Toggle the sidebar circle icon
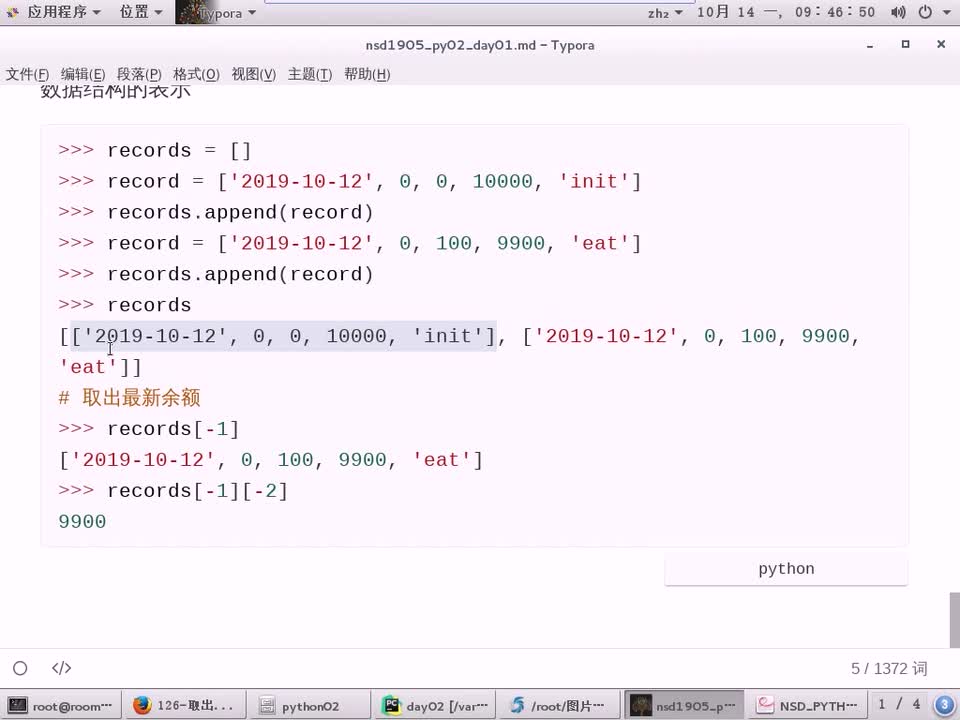The height and width of the screenshot is (720, 960). [x=20, y=668]
